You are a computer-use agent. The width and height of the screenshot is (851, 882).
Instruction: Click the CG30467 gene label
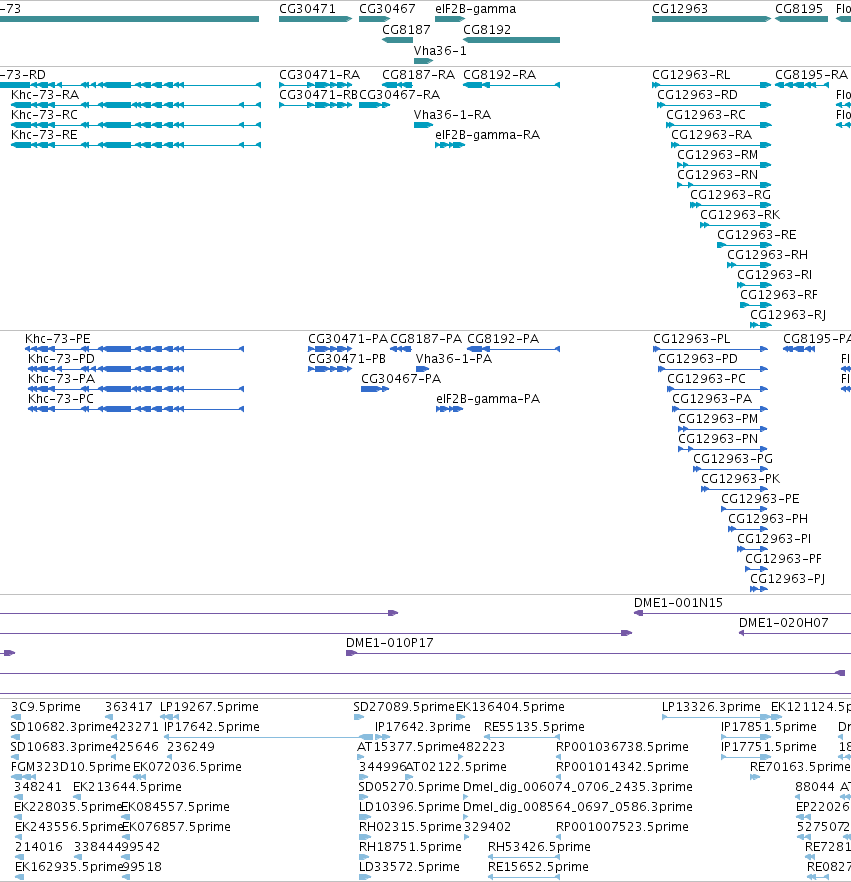tap(387, 9)
